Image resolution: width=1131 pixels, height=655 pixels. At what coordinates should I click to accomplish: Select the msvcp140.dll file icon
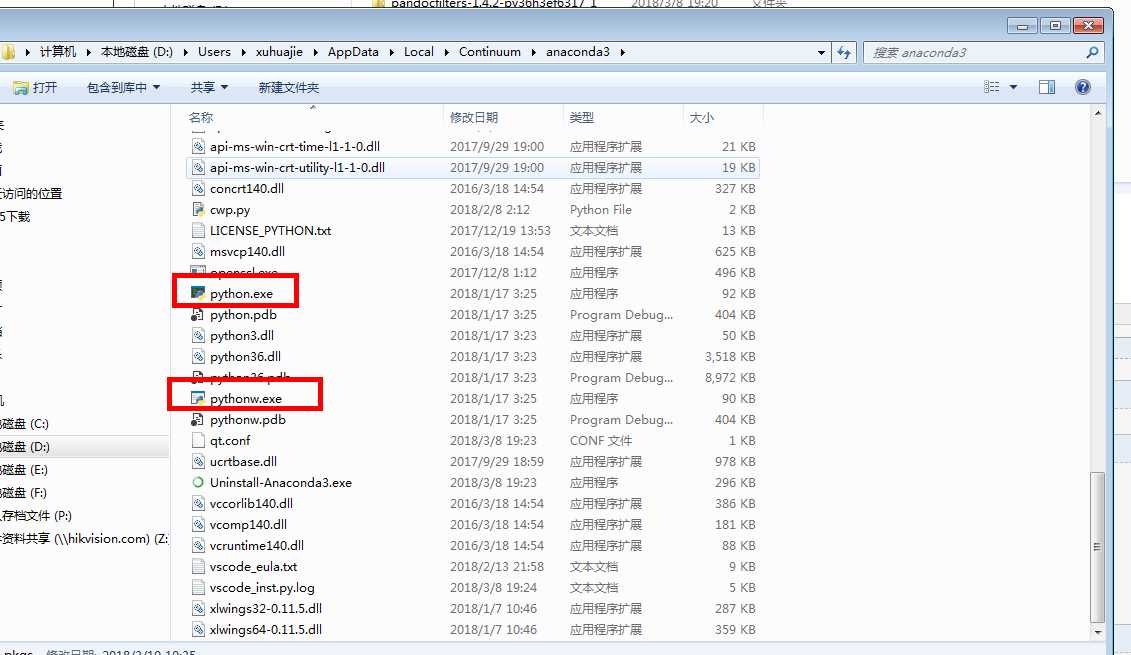tap(198, 251)
